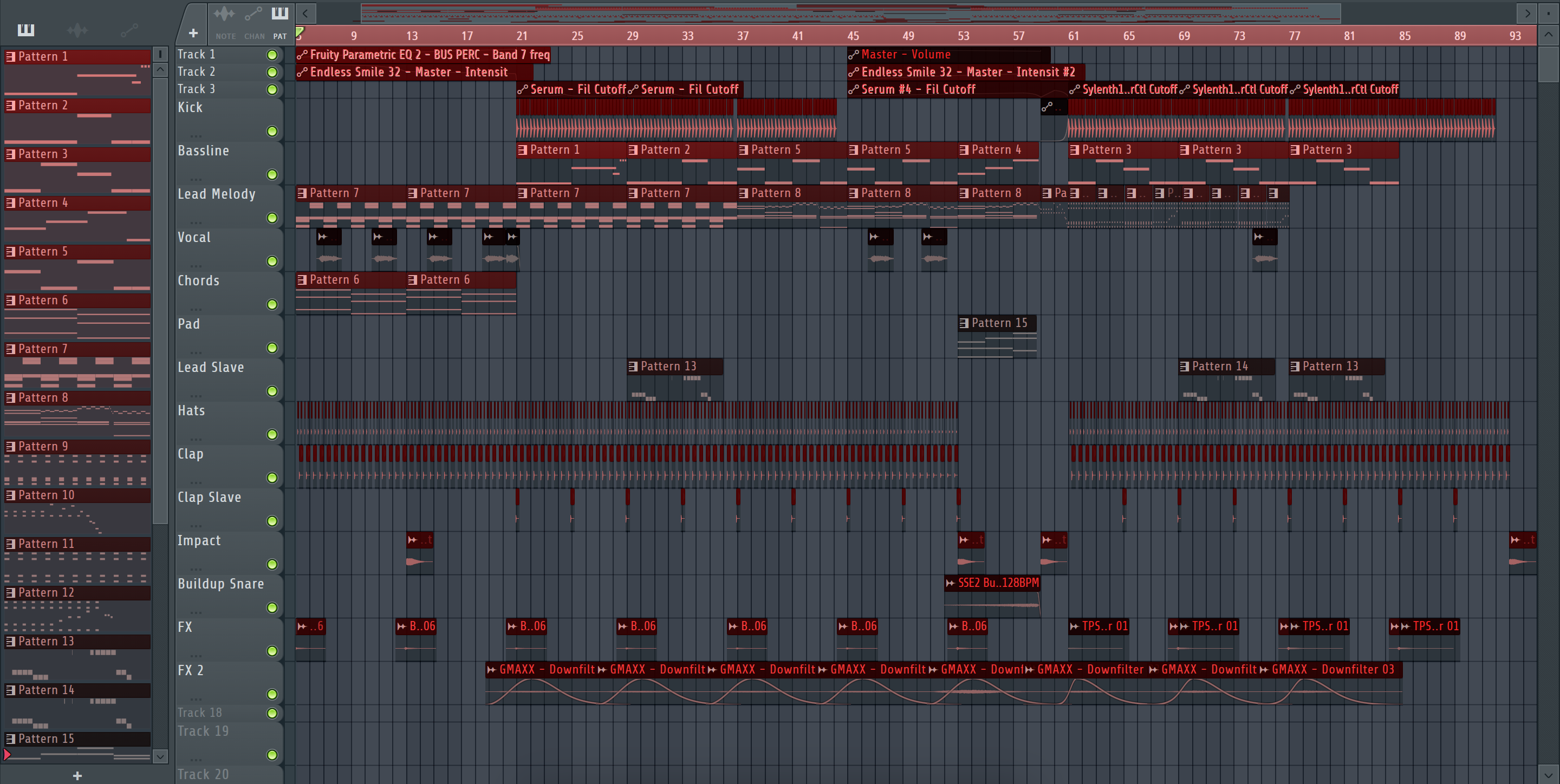Viewport: 1560px width, 784px height.
Task: Select the Clap track header
Action: point(229,466)
